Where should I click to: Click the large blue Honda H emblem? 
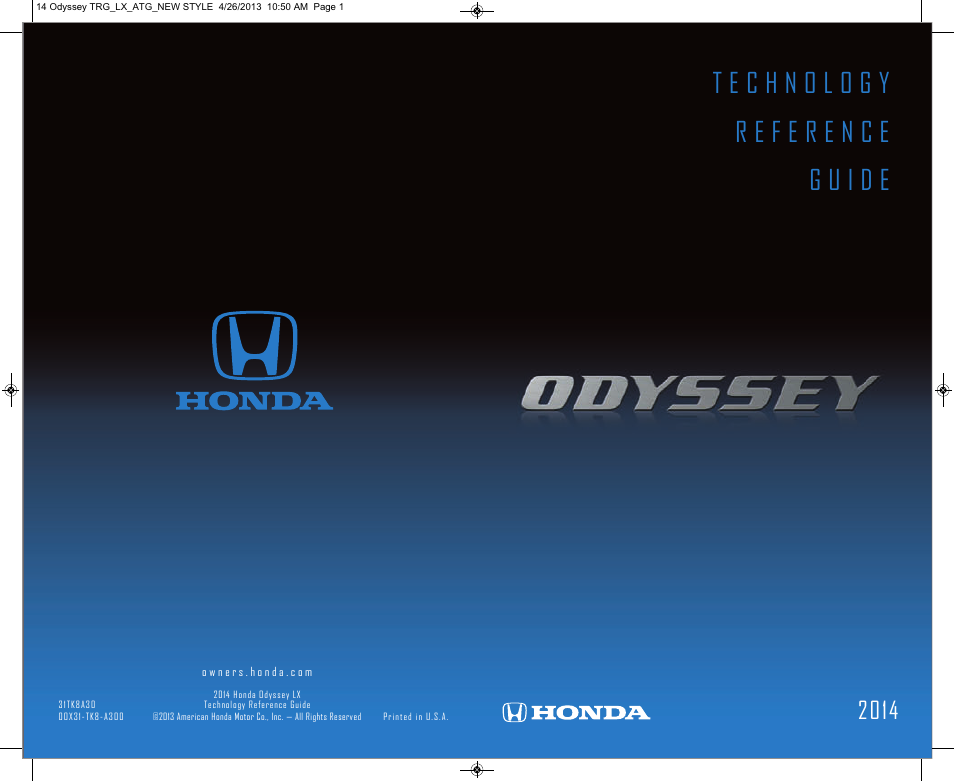click(254, 345)
